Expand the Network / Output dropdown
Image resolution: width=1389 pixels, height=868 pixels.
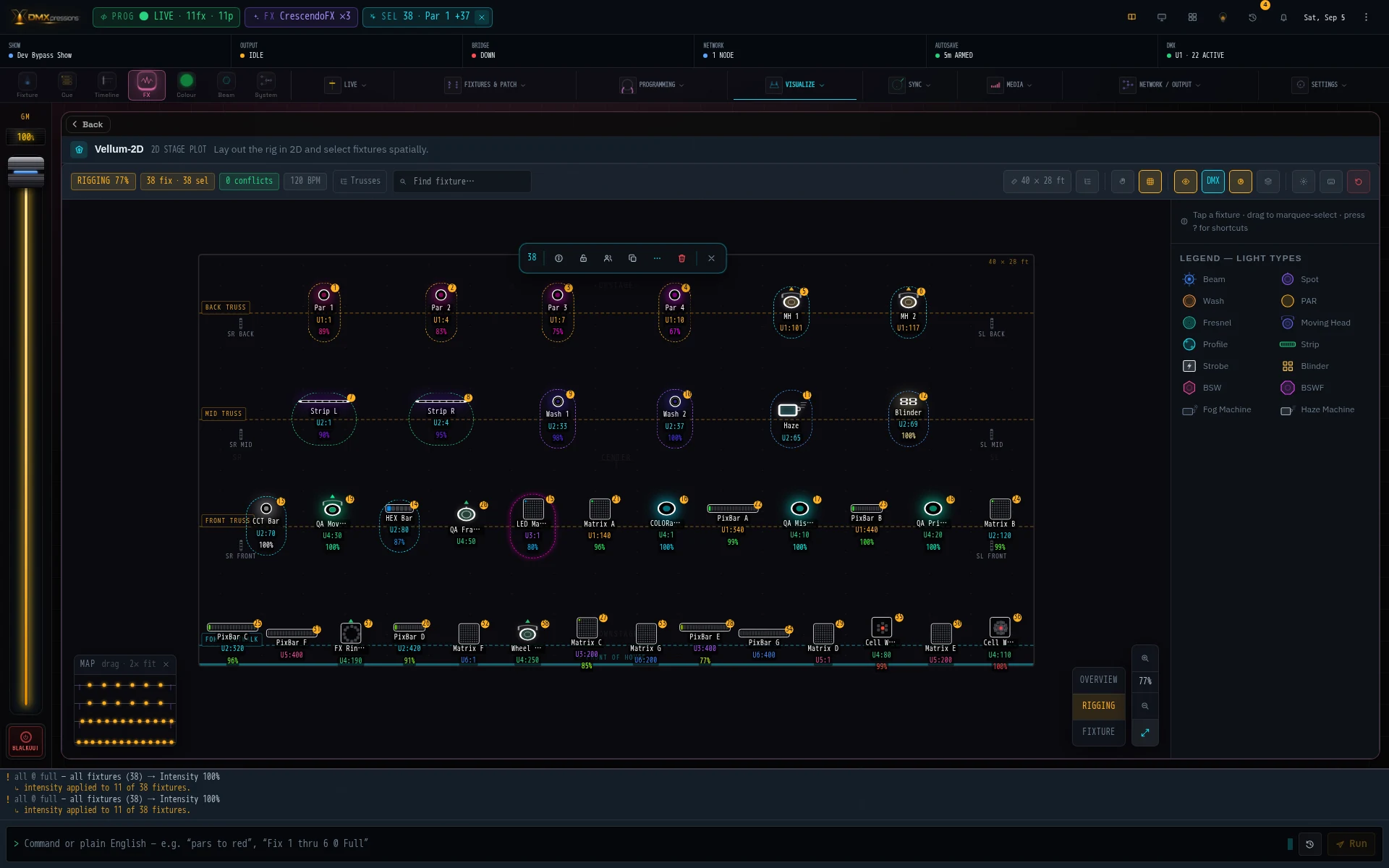coord(1160,85)
